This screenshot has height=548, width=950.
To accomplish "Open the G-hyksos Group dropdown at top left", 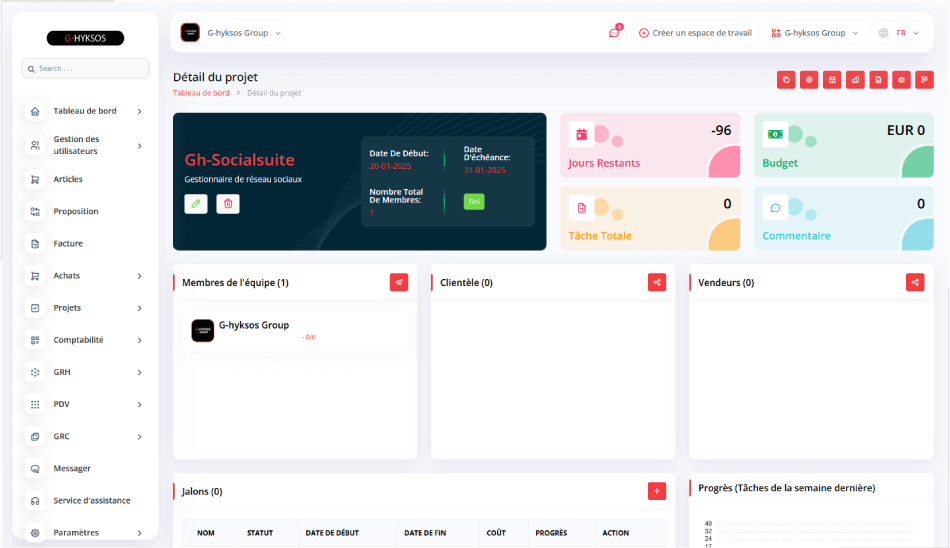I will (x=233, y=33).
